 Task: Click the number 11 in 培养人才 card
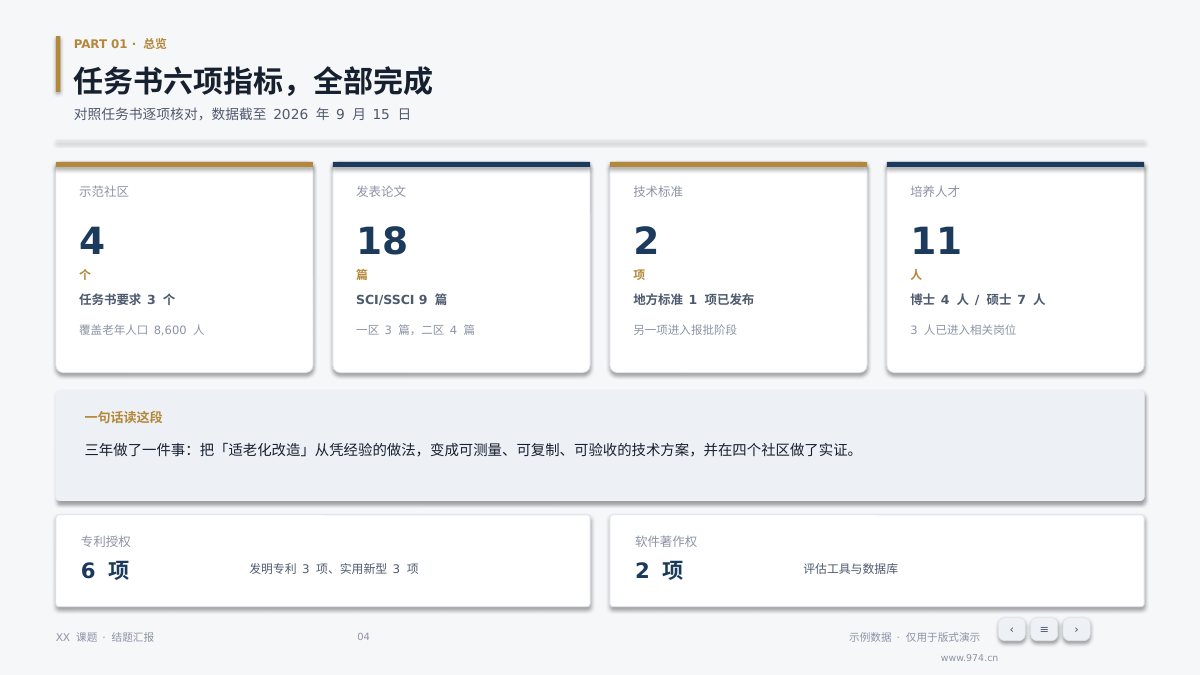(x=935, y=241)
